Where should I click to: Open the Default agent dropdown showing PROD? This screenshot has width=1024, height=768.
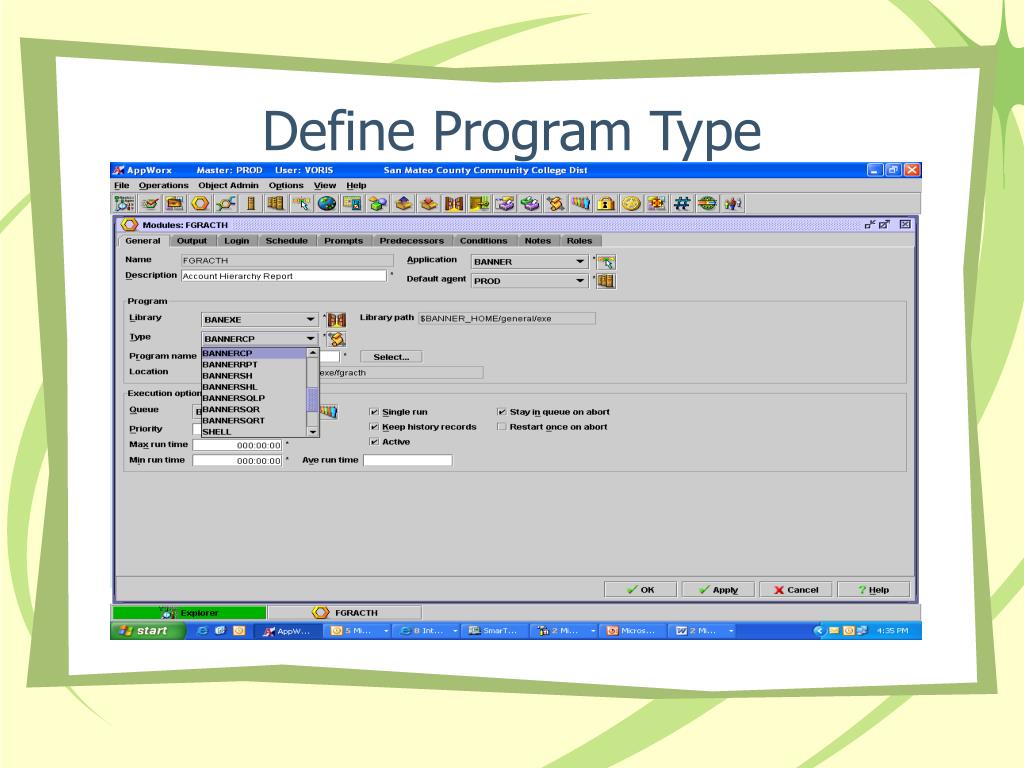coord(529,281)
